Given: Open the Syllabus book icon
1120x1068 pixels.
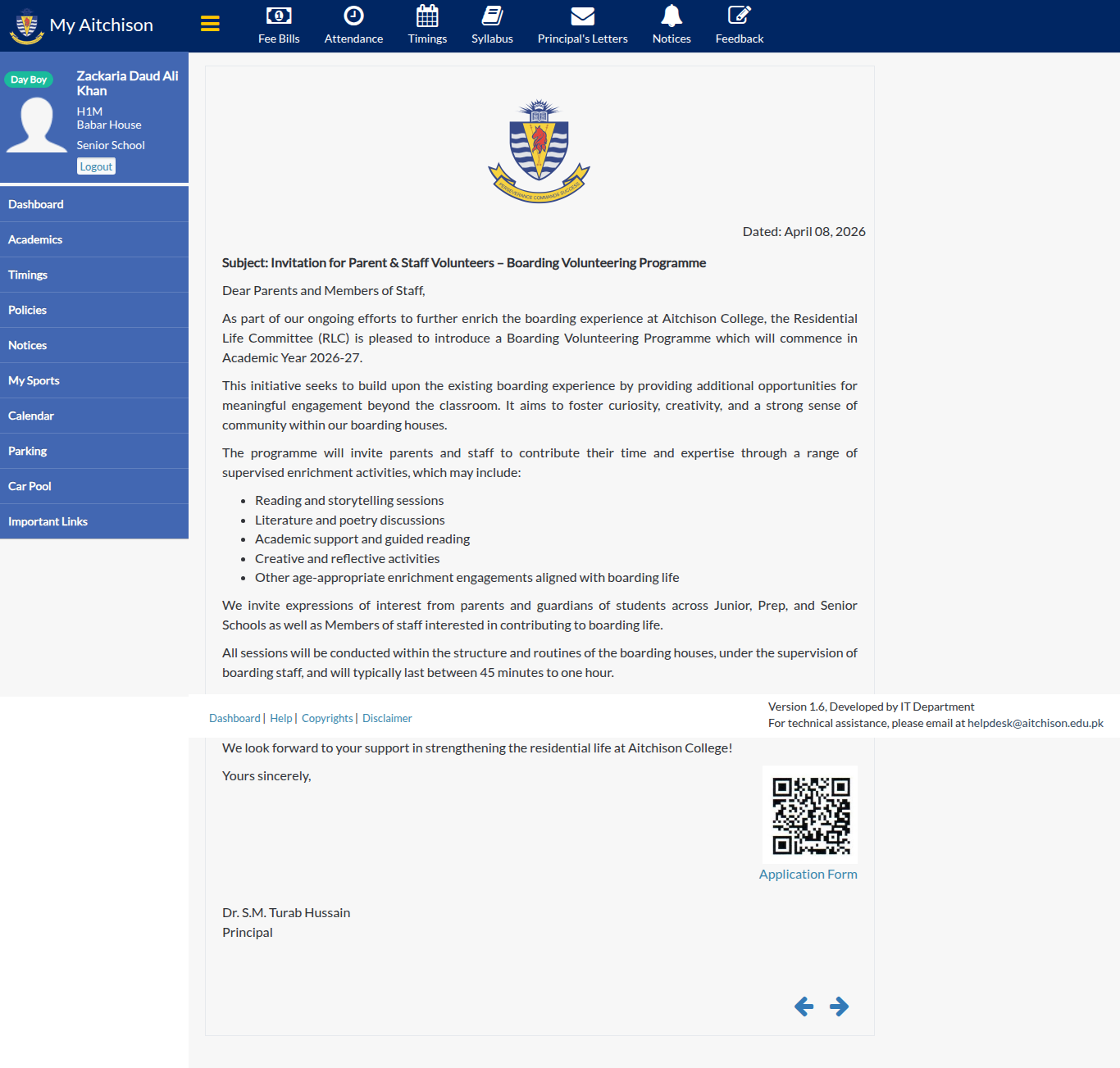Looking at the screenshot, I should pos(492,15).
